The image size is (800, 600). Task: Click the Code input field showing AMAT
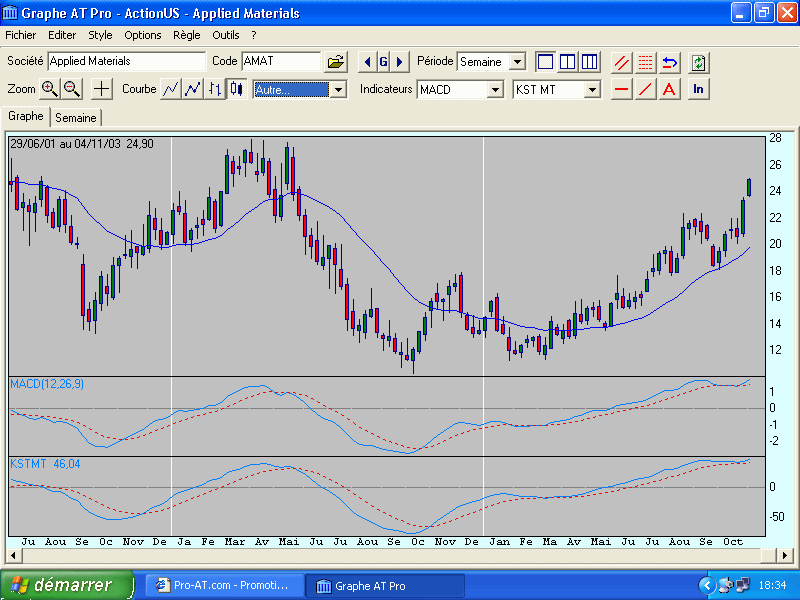282,61
